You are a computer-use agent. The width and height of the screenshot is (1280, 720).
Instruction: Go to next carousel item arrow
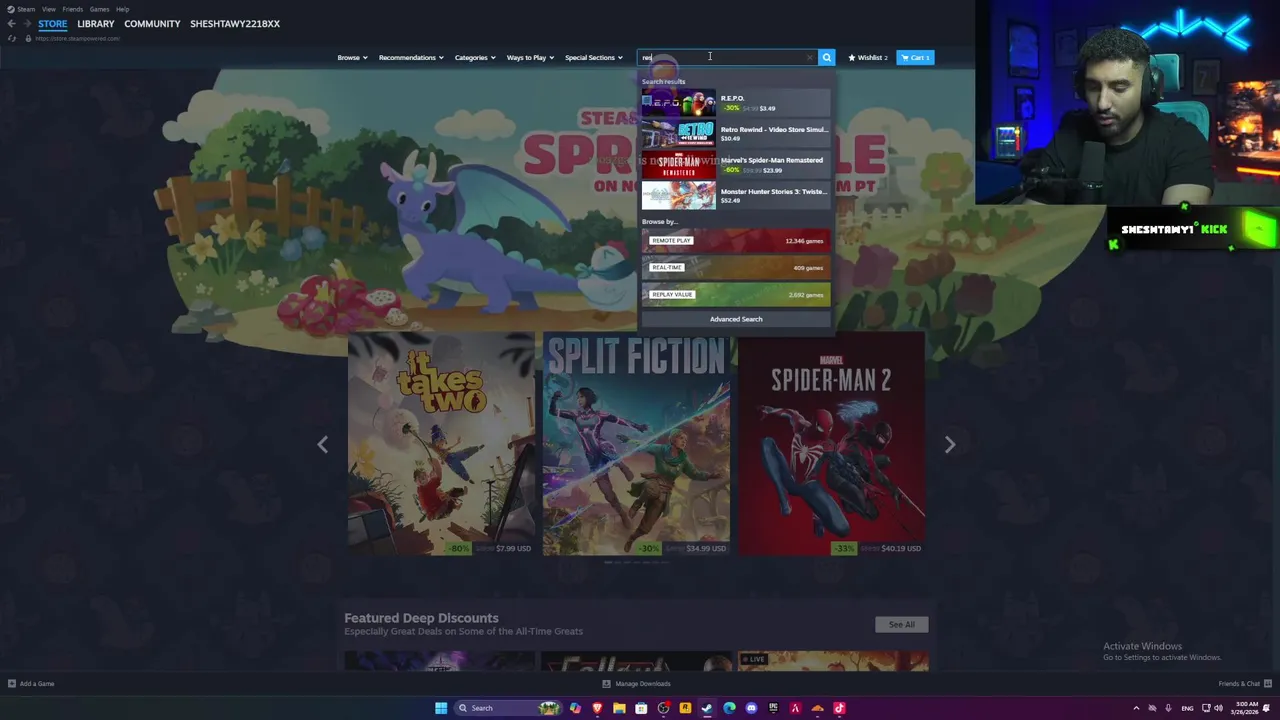tap(950, 444)
